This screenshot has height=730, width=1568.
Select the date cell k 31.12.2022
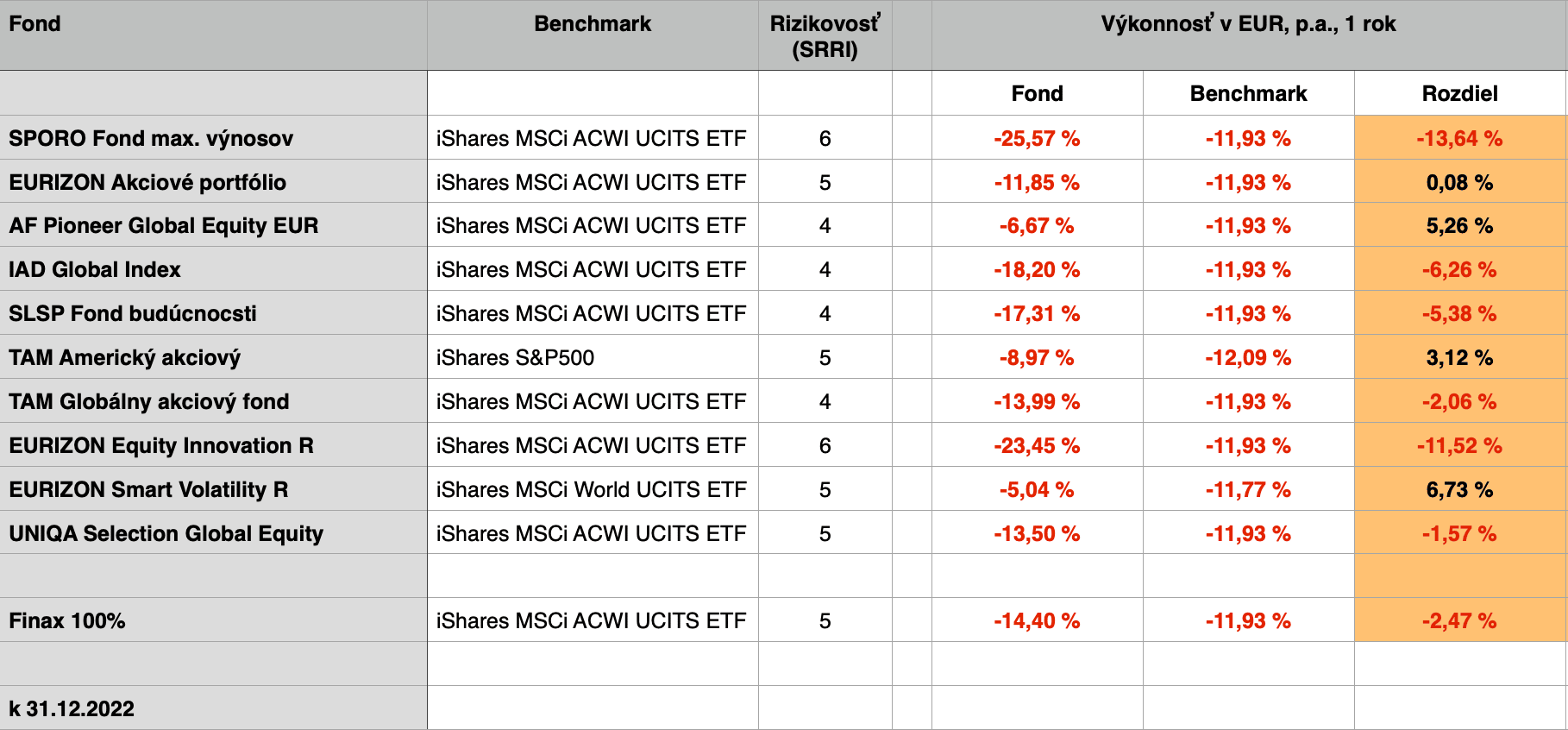(72, 708)
